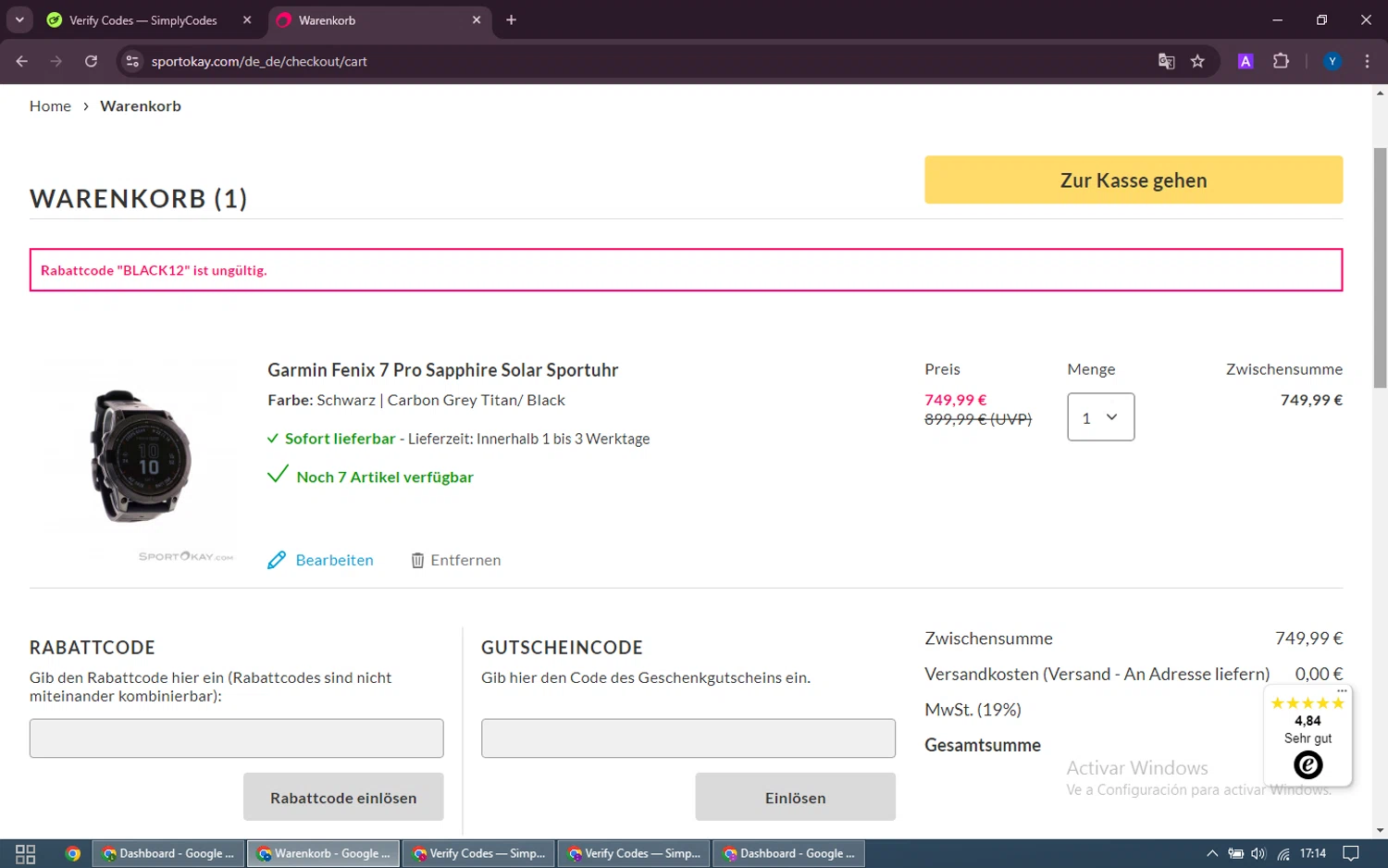Click the browser forward arrow
1388x868 pixels.
(x=56, y=61)
